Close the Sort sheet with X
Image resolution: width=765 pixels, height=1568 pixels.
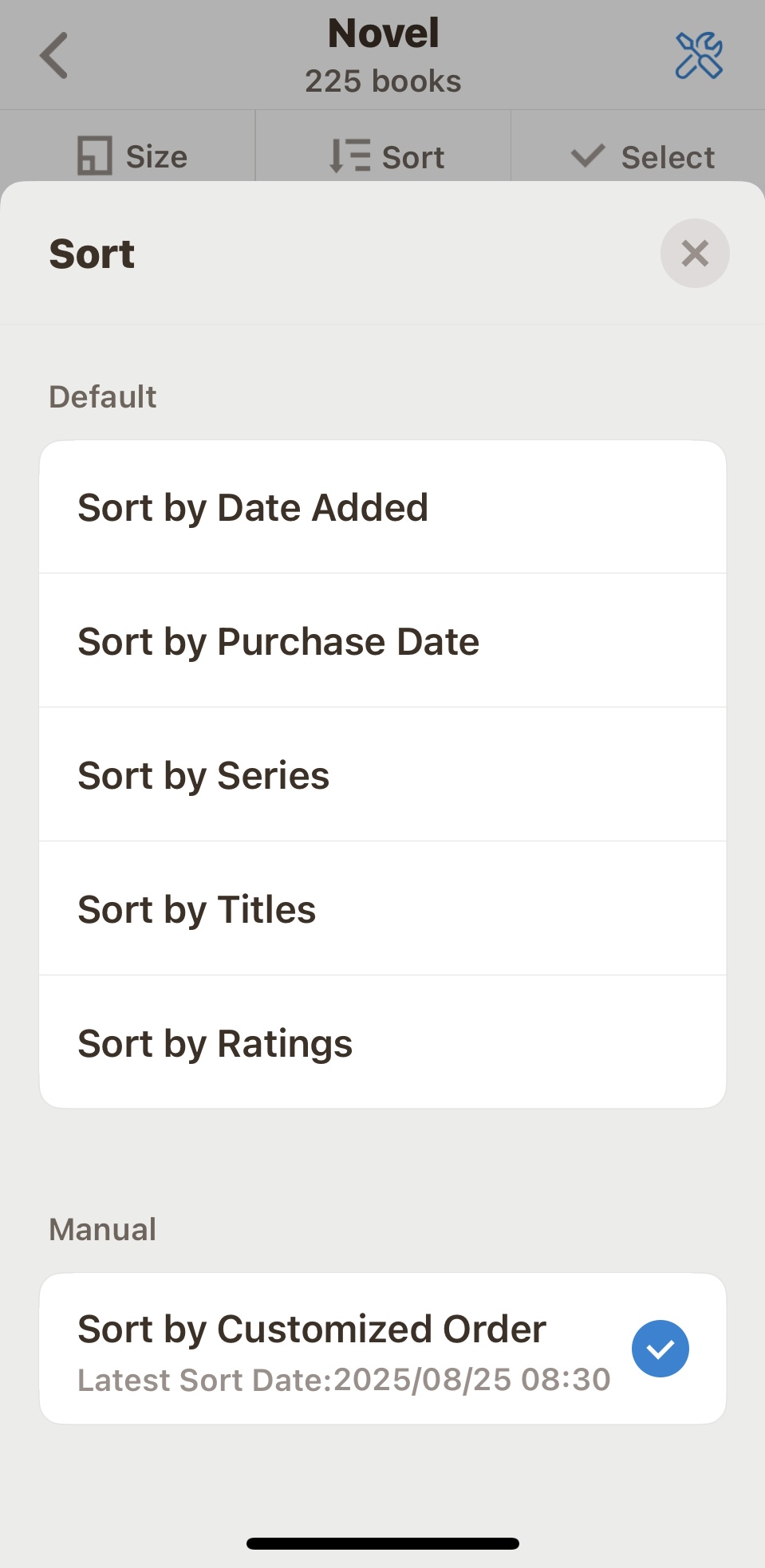[x=695, y=254]
